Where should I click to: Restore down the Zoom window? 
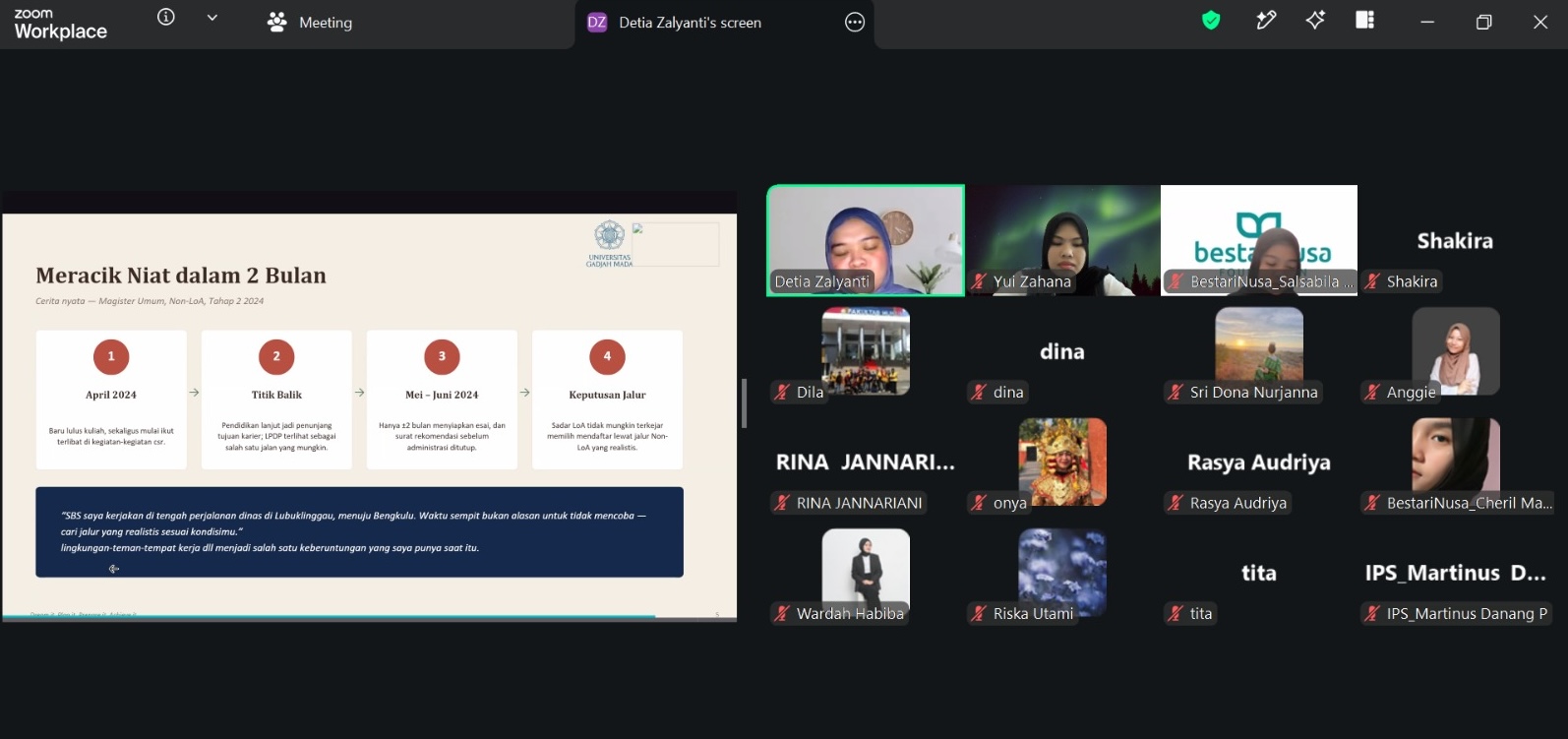(x=1484, y=22)
